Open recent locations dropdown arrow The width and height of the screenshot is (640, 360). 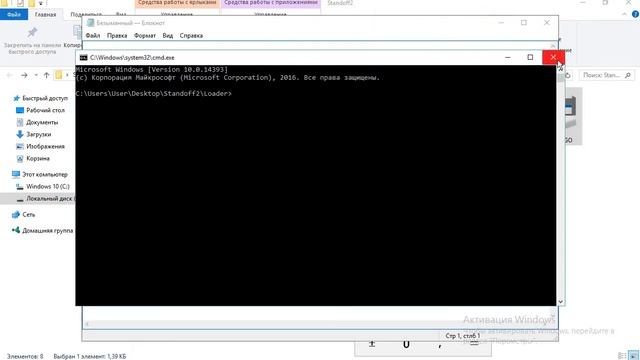click(36, 75)
